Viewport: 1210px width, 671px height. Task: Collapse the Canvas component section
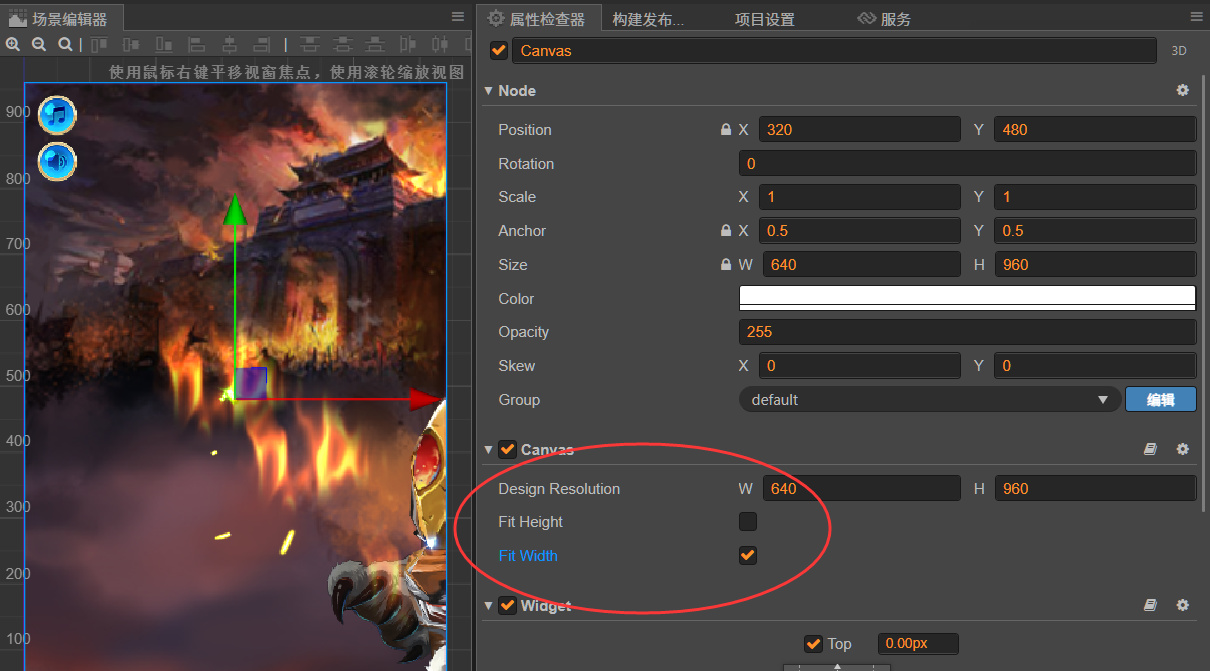point(488,450)
